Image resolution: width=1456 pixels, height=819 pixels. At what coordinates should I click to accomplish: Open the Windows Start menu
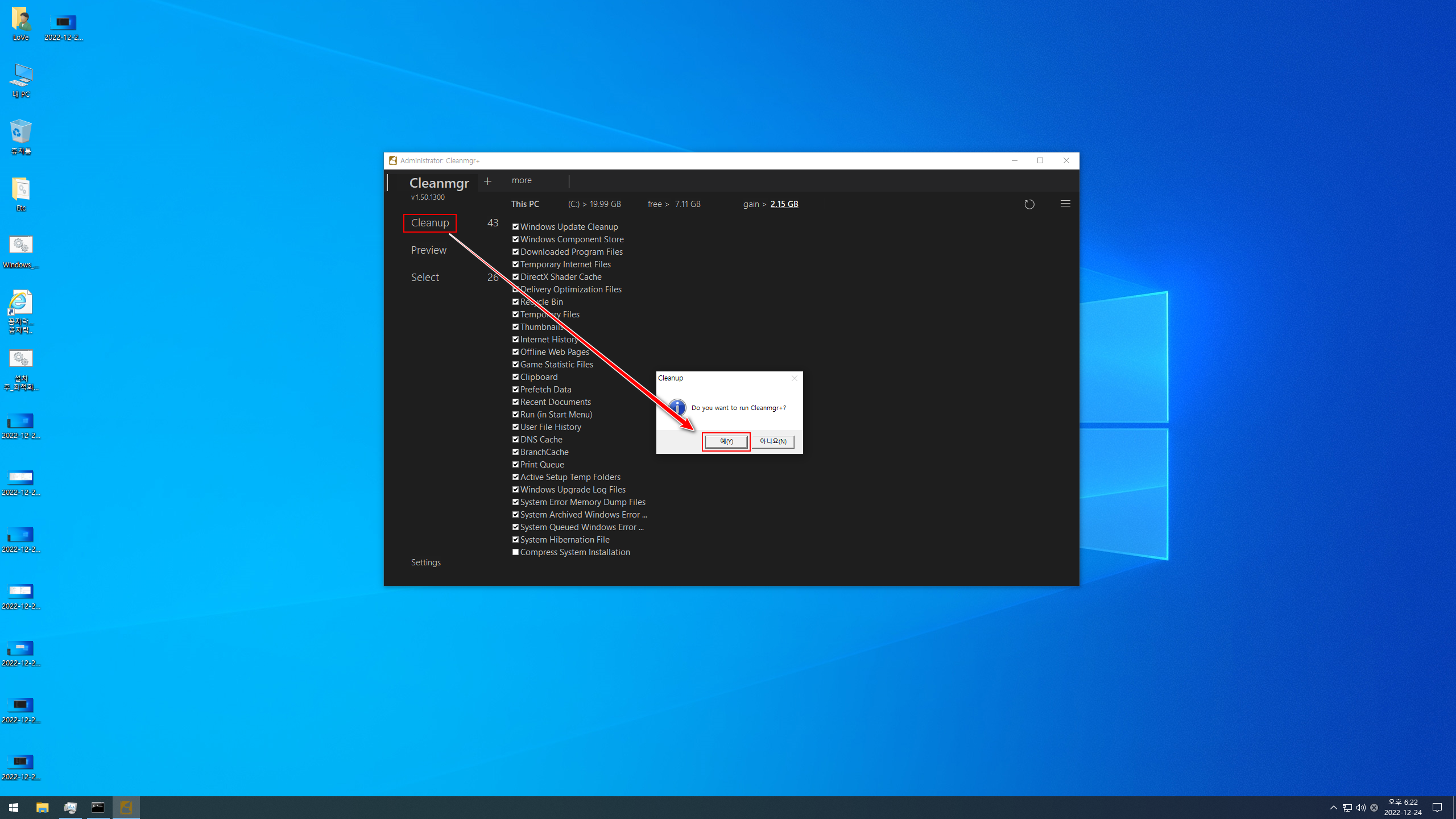pos(14,808)
